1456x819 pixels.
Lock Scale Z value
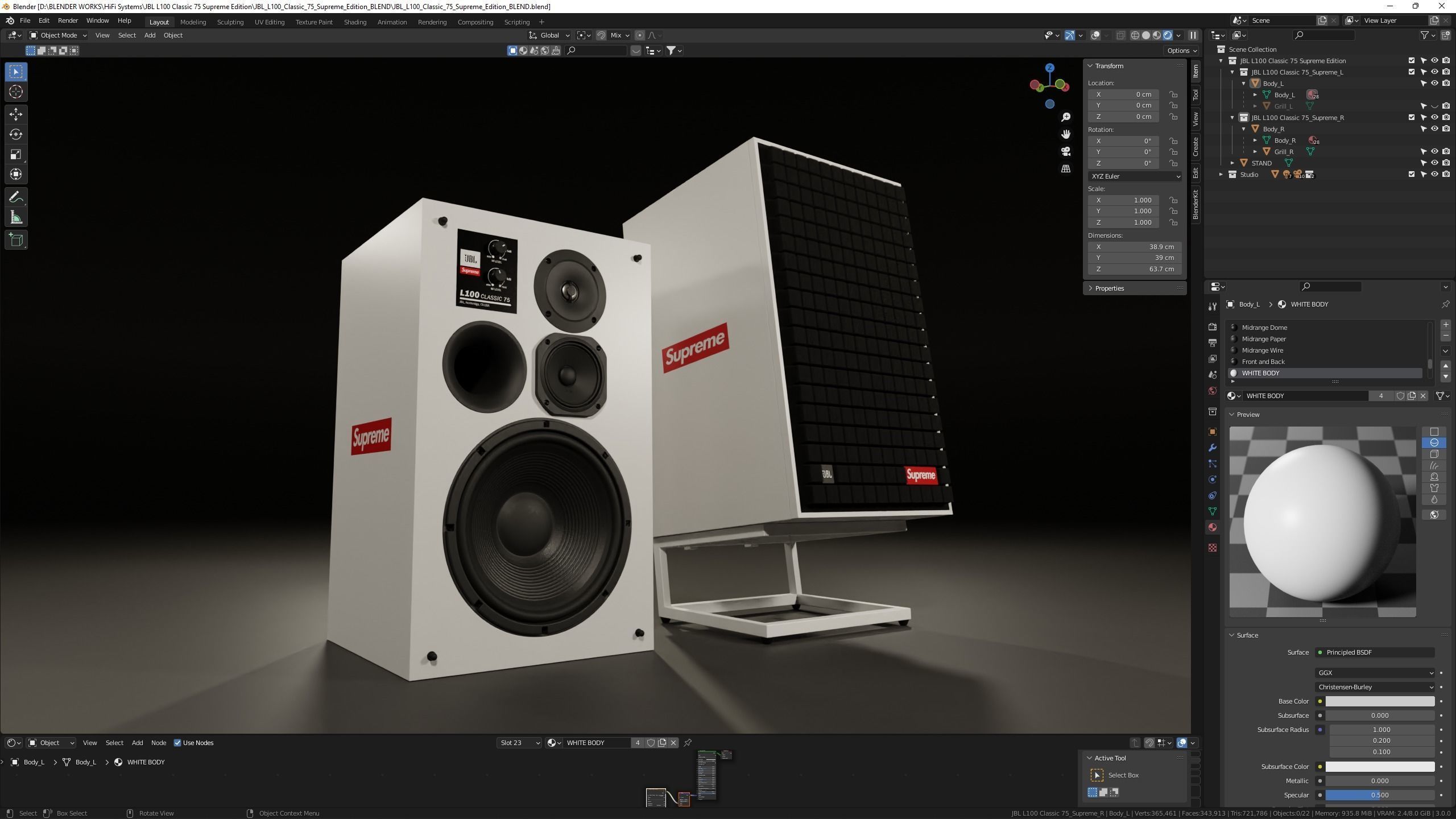[1173, 222]
